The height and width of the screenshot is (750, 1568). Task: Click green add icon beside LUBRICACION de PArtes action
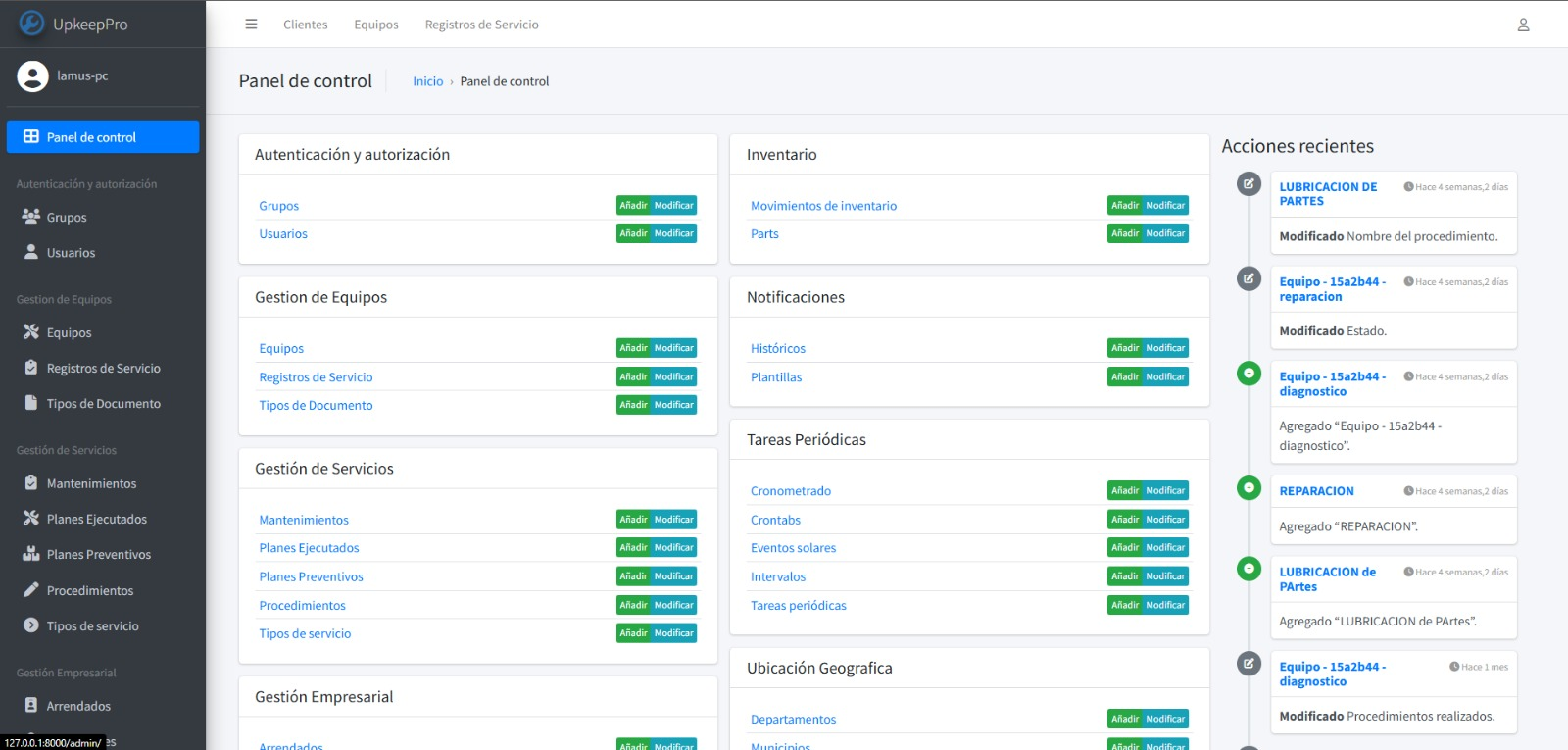pyautogui.click(x=1249, y=569)
